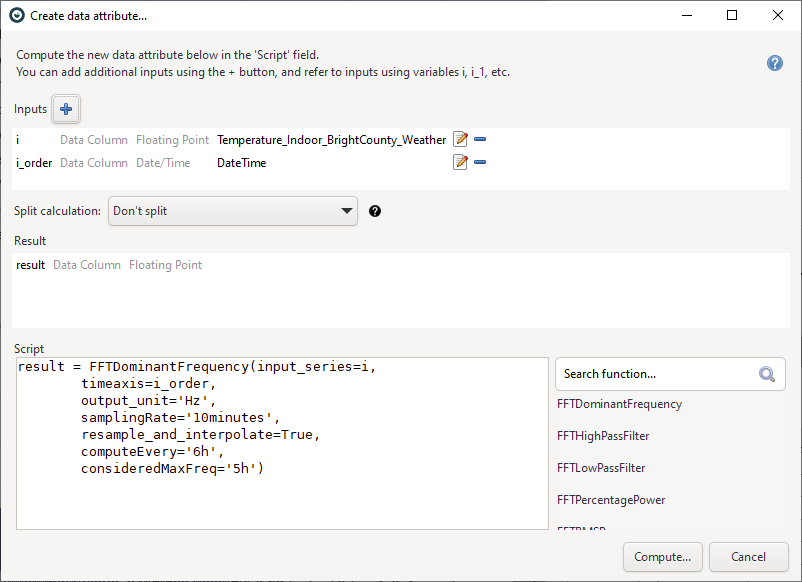The width and height of the screenshot is (802, 582).
Task: Maximize the Create data attribute window
Action: click(732, 15)
